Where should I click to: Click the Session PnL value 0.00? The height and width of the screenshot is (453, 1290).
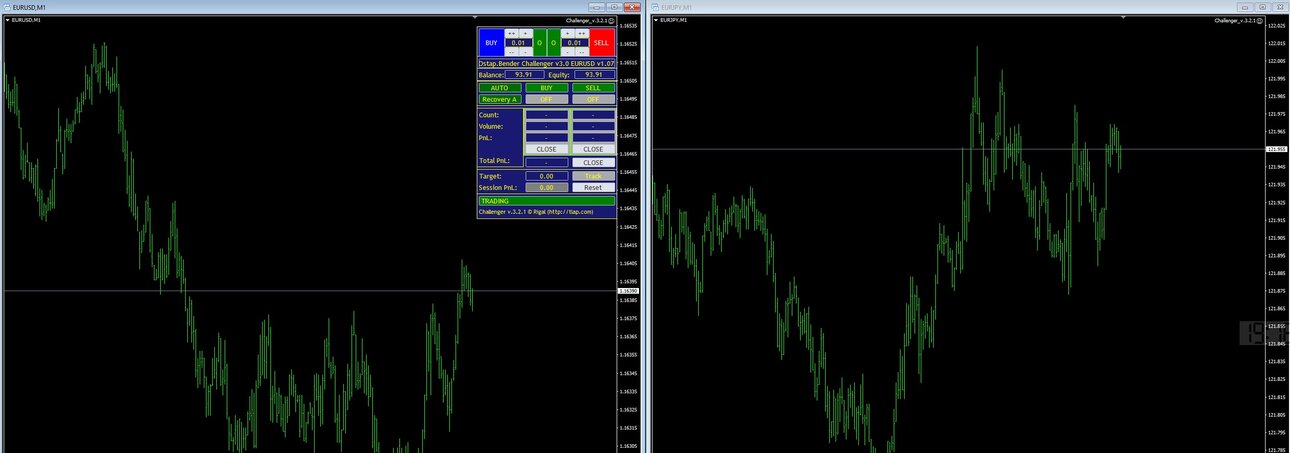point(546,187)
